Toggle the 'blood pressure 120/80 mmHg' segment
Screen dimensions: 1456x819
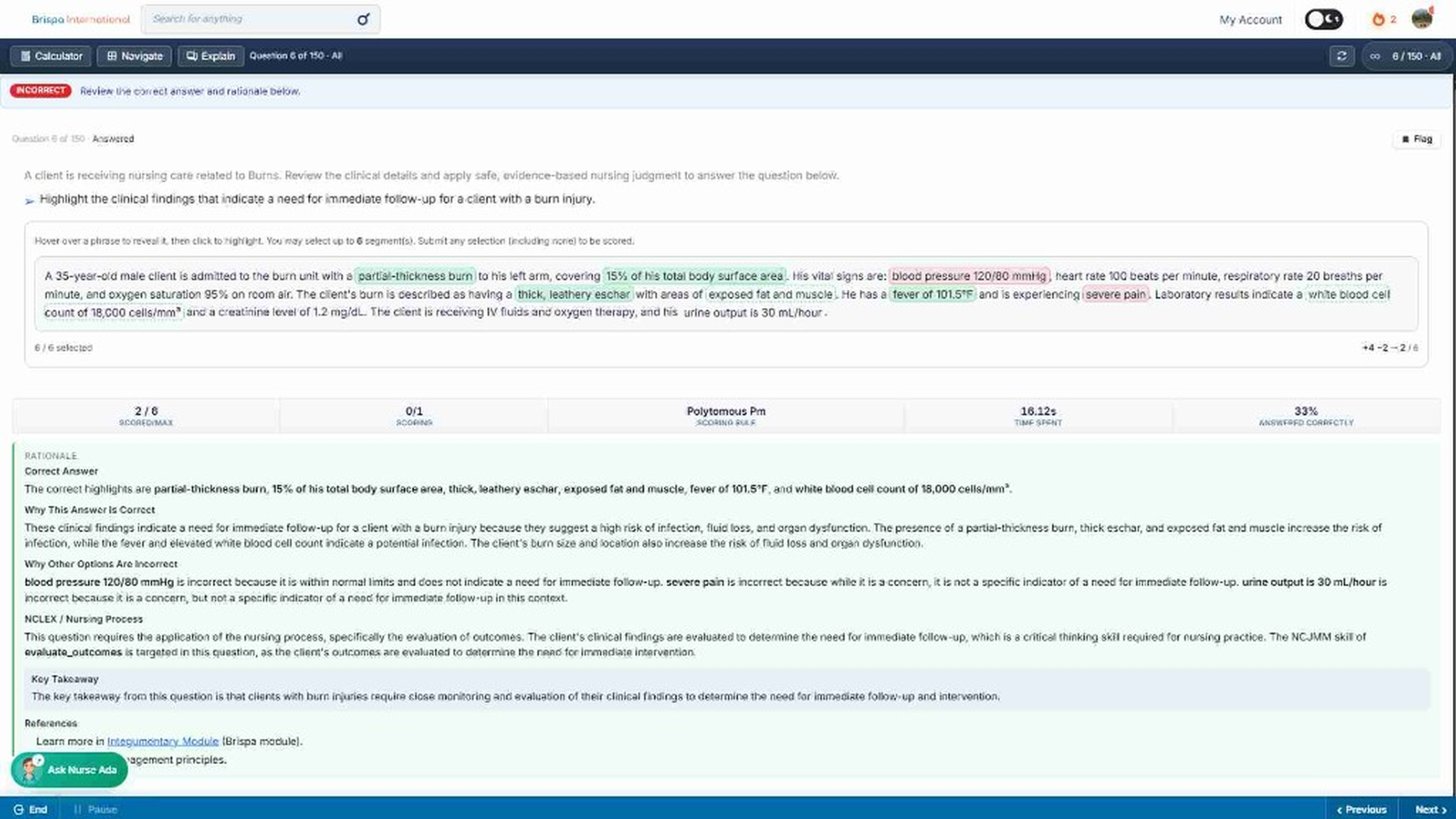click(969, 276)
